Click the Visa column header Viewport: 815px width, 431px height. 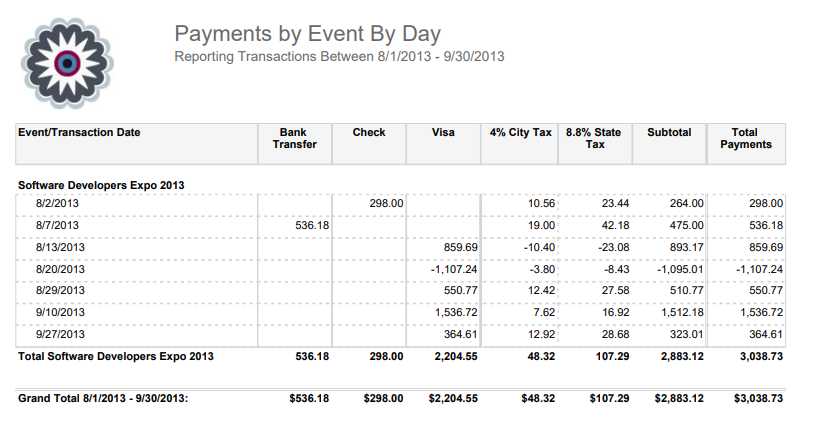[443, 132]
